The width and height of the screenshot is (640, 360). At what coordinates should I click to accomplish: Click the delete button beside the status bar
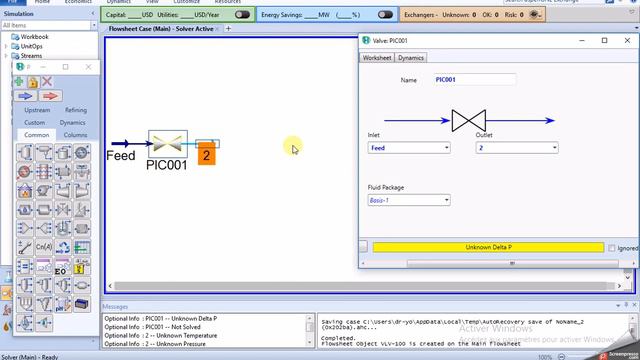point(363,247)
